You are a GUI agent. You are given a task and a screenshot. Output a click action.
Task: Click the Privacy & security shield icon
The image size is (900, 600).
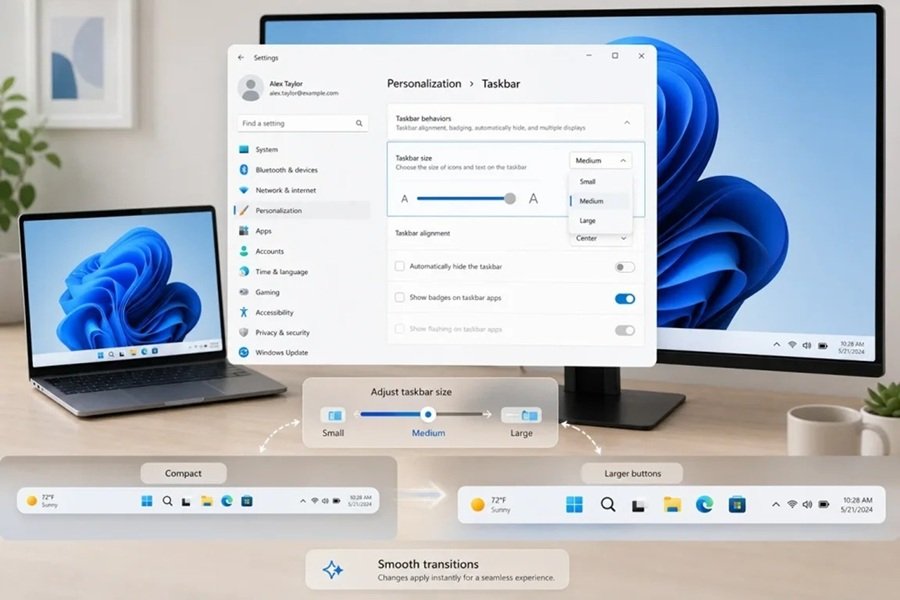244,332
